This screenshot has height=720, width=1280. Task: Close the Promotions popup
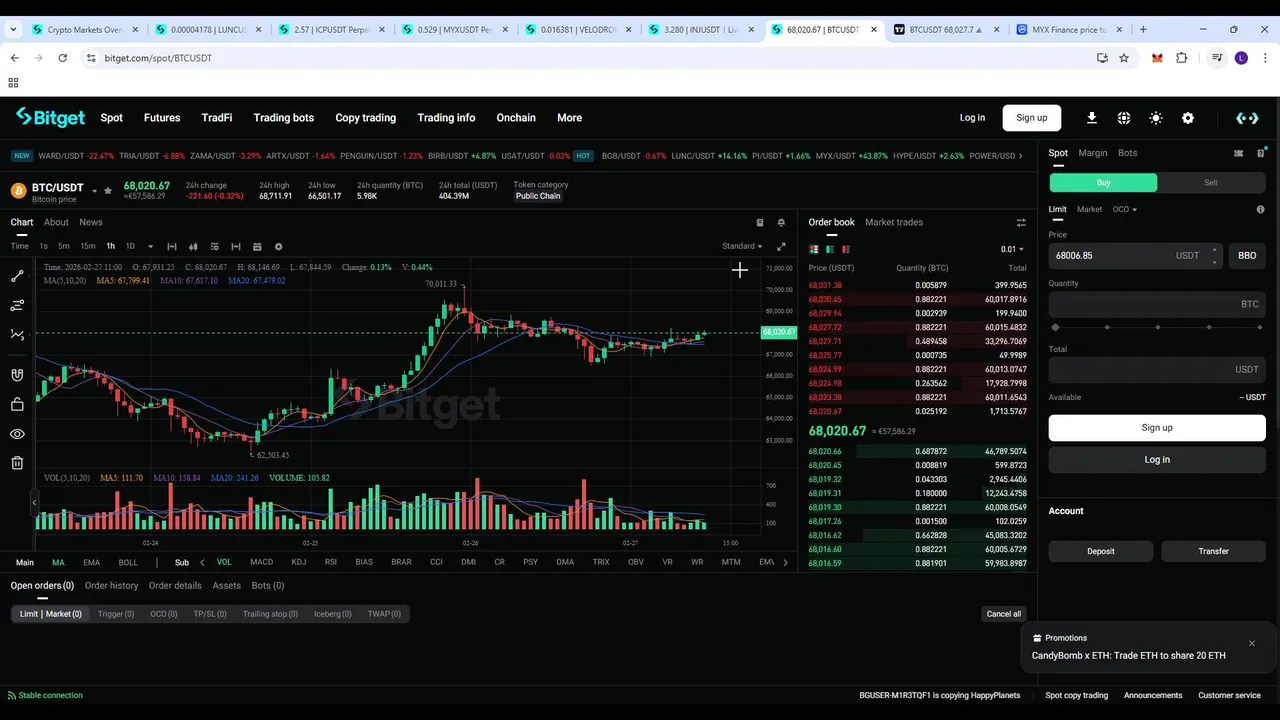tap(1251, 644)
